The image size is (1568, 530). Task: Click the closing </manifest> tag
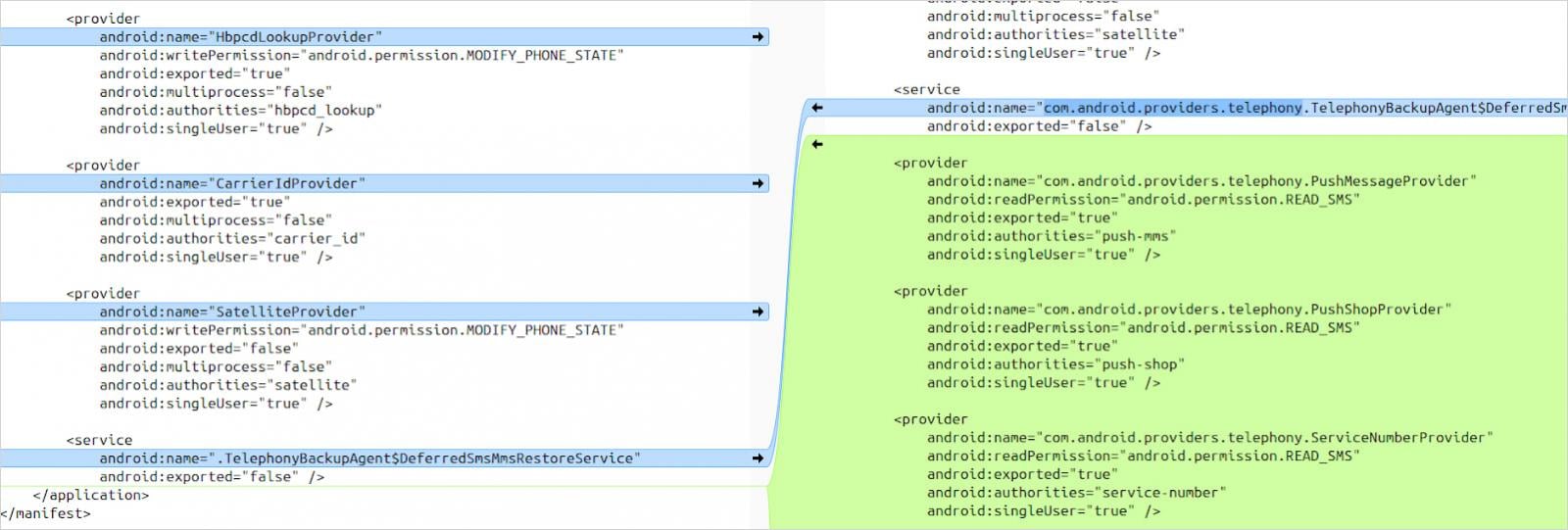pos(45,513)
